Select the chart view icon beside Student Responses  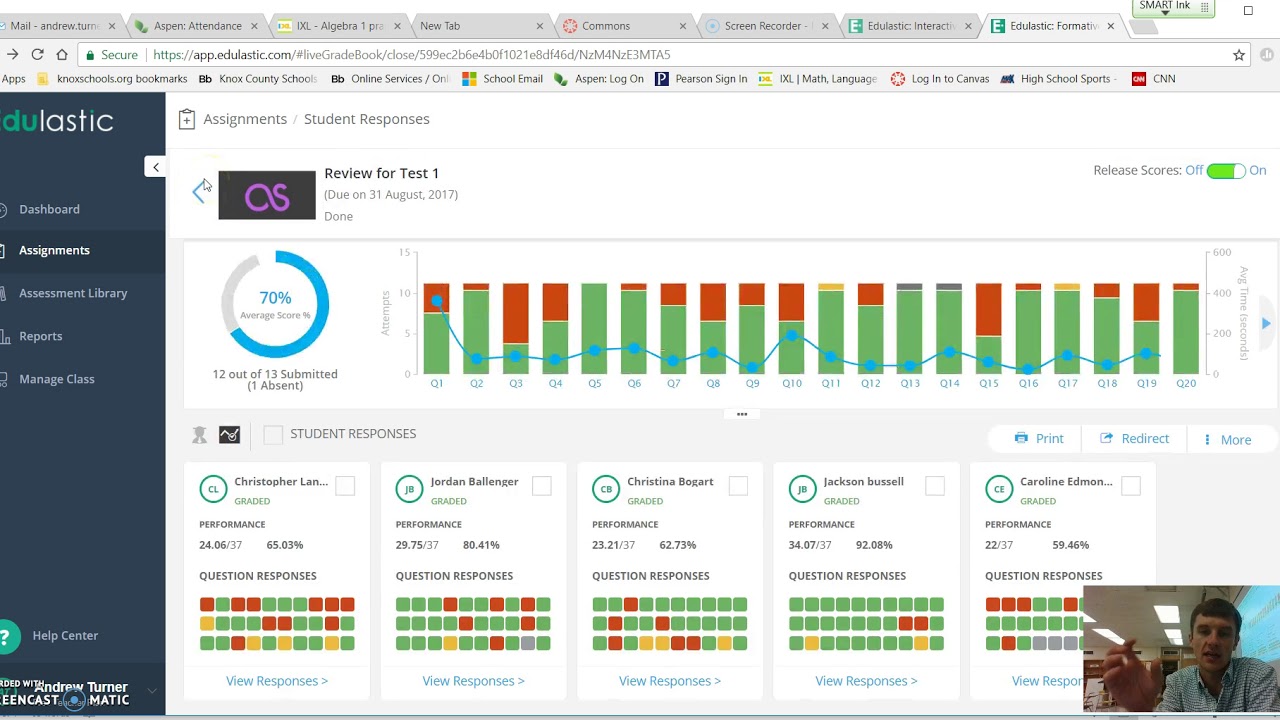click(x=230, y=434)
